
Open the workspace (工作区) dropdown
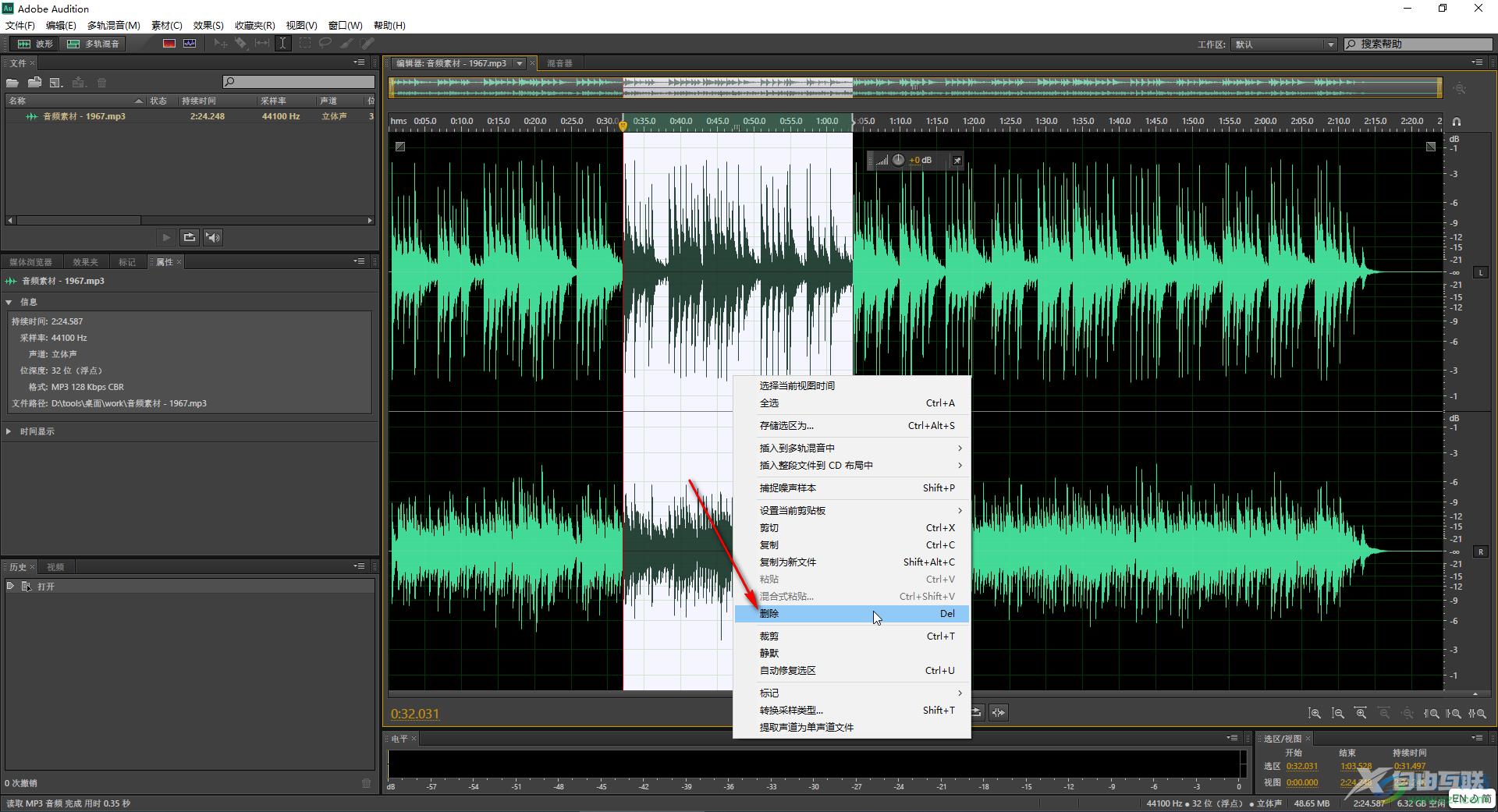pos(1284,44)
